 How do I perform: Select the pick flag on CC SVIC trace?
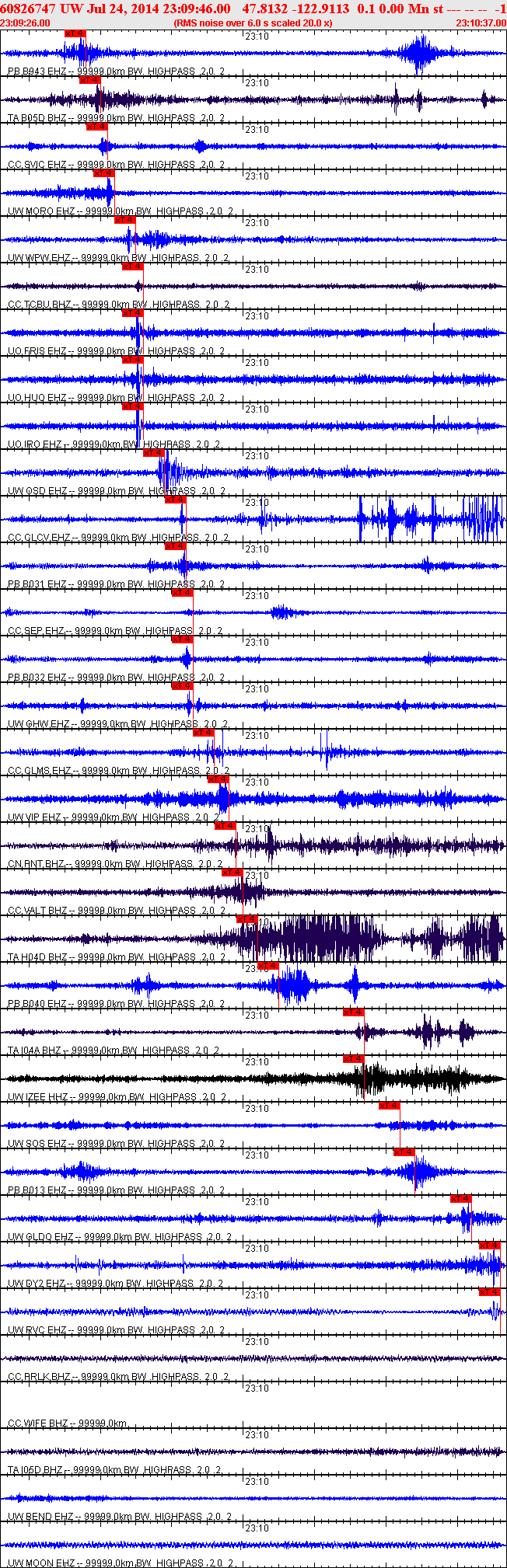(x=97, y=127)
